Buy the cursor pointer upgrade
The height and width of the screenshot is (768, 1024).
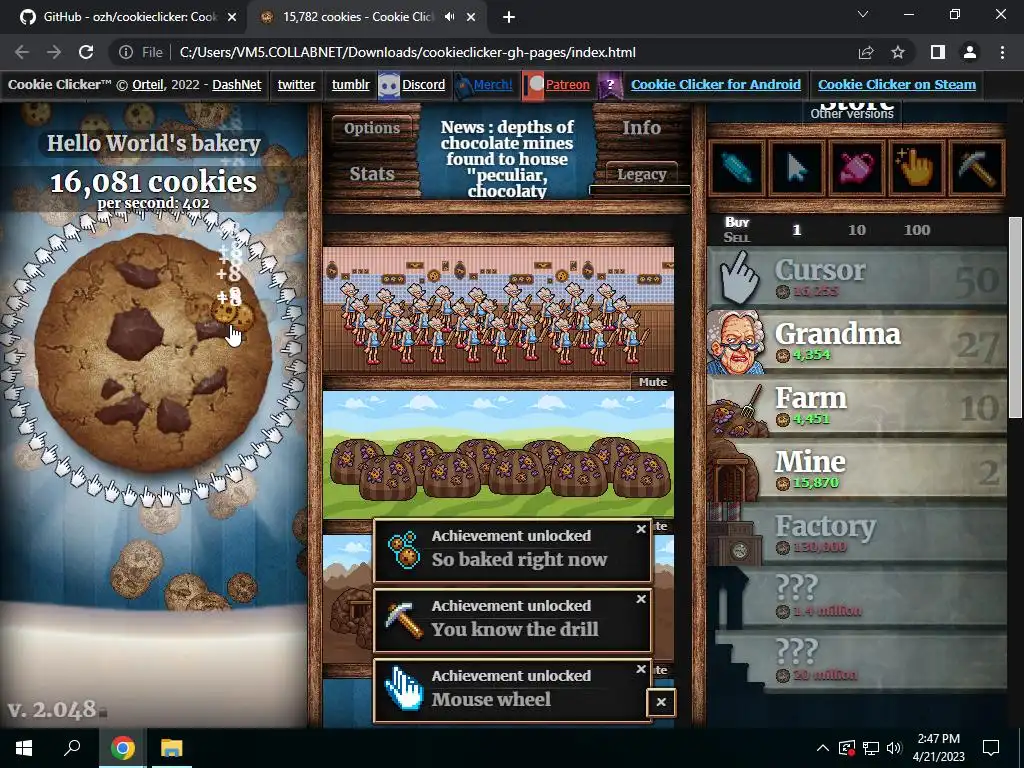(796, 168)
